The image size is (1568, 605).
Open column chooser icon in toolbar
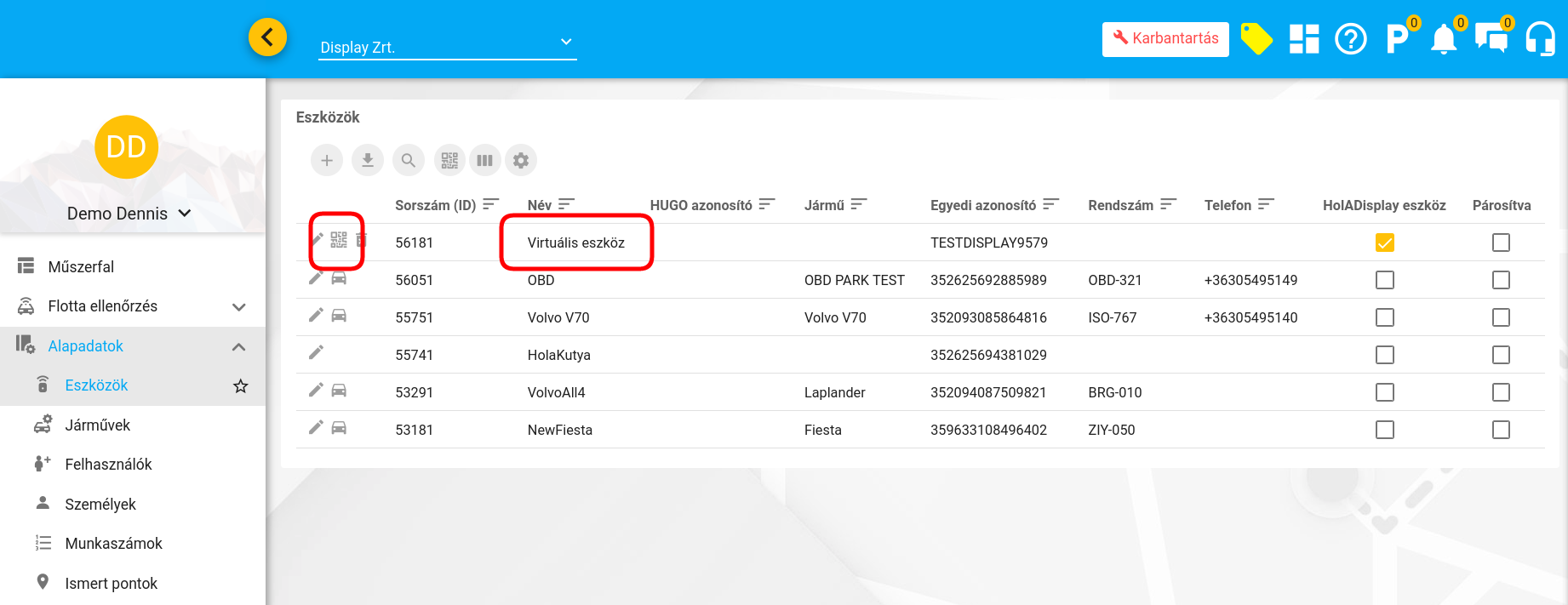[484, 160]
